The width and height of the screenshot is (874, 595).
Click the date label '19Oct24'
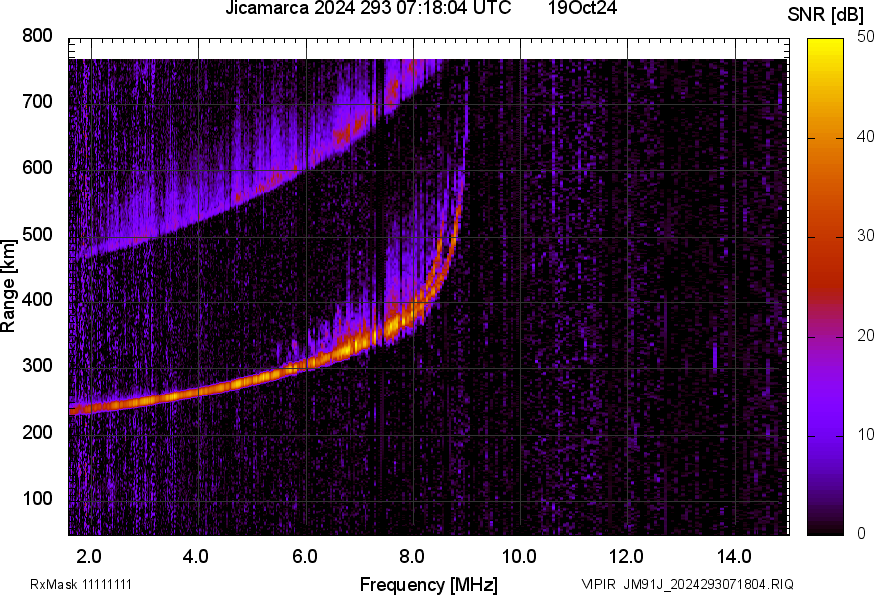(x=582, y=8)
